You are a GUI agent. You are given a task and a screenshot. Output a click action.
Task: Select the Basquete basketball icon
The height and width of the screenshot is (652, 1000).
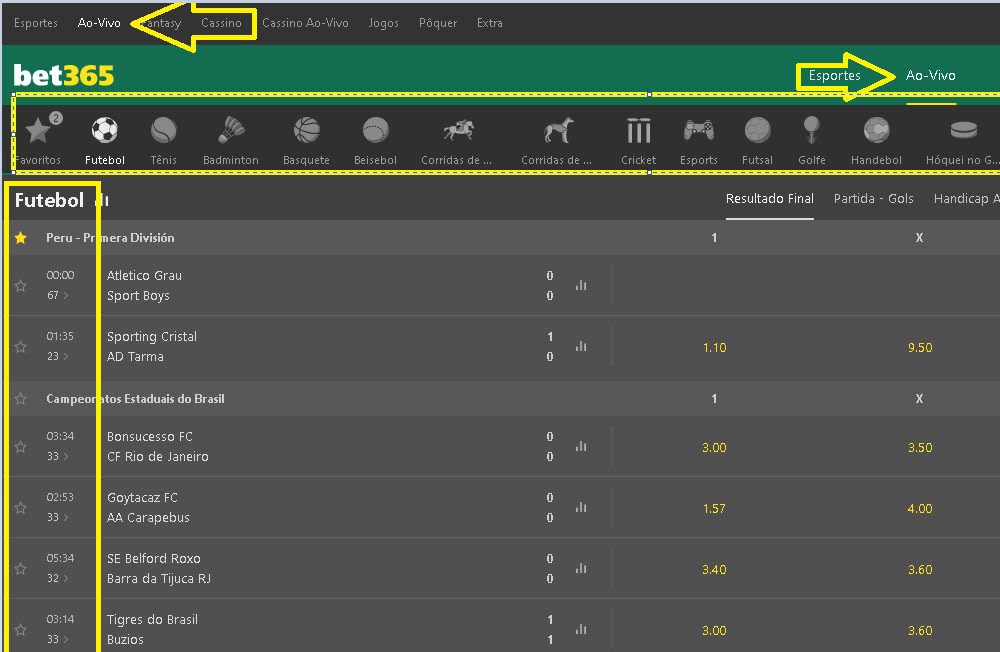point(307,130)
